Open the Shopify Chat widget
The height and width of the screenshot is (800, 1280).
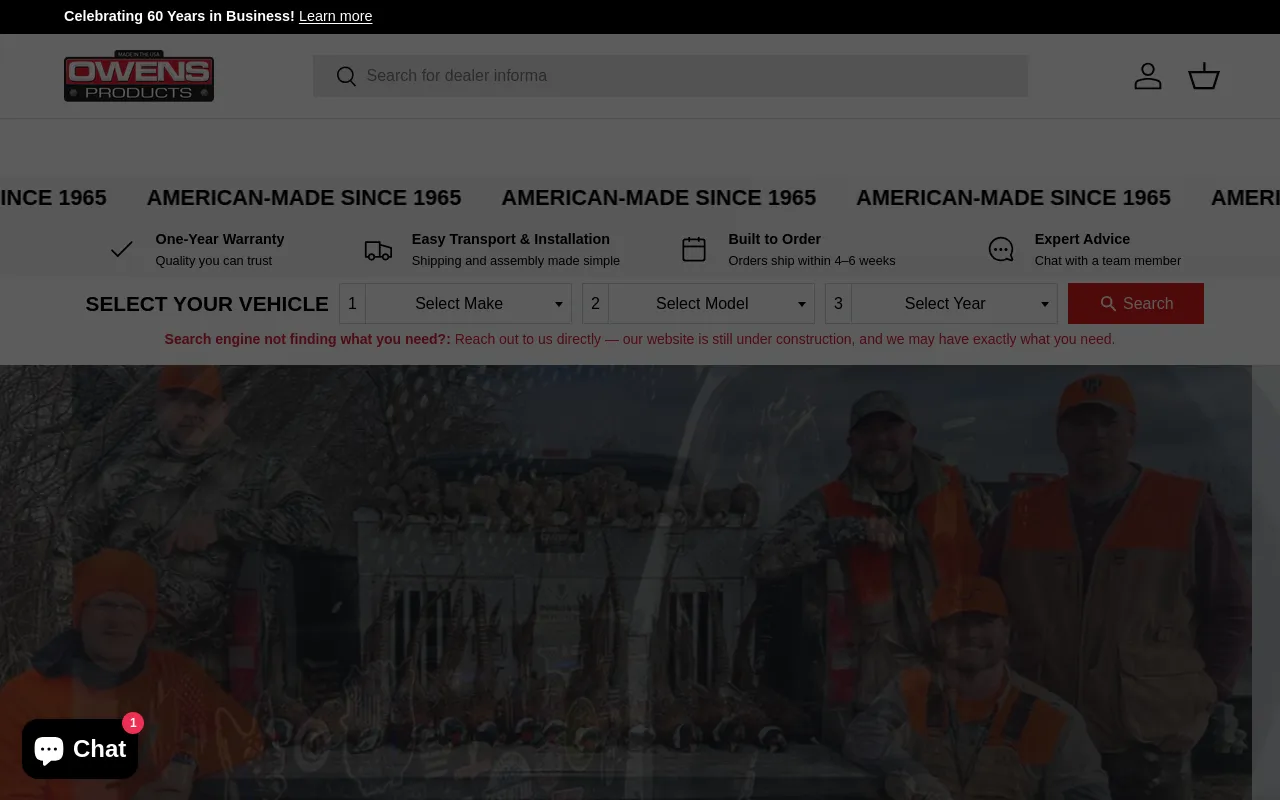(80, 749)
